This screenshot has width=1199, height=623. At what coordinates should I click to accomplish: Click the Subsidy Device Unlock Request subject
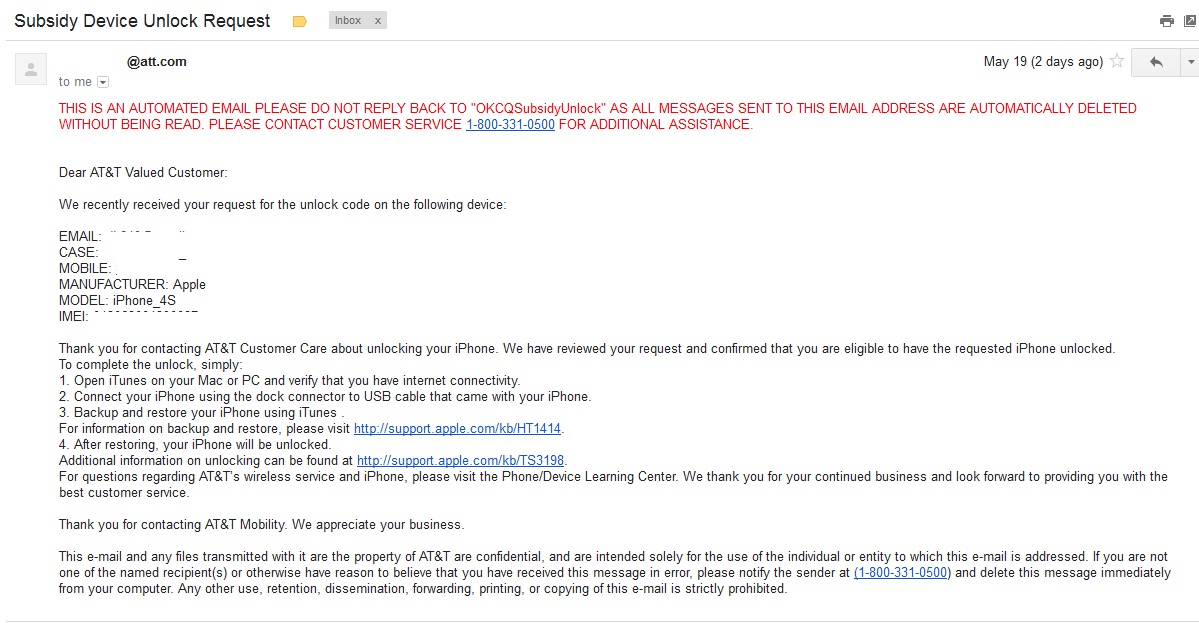142,21
